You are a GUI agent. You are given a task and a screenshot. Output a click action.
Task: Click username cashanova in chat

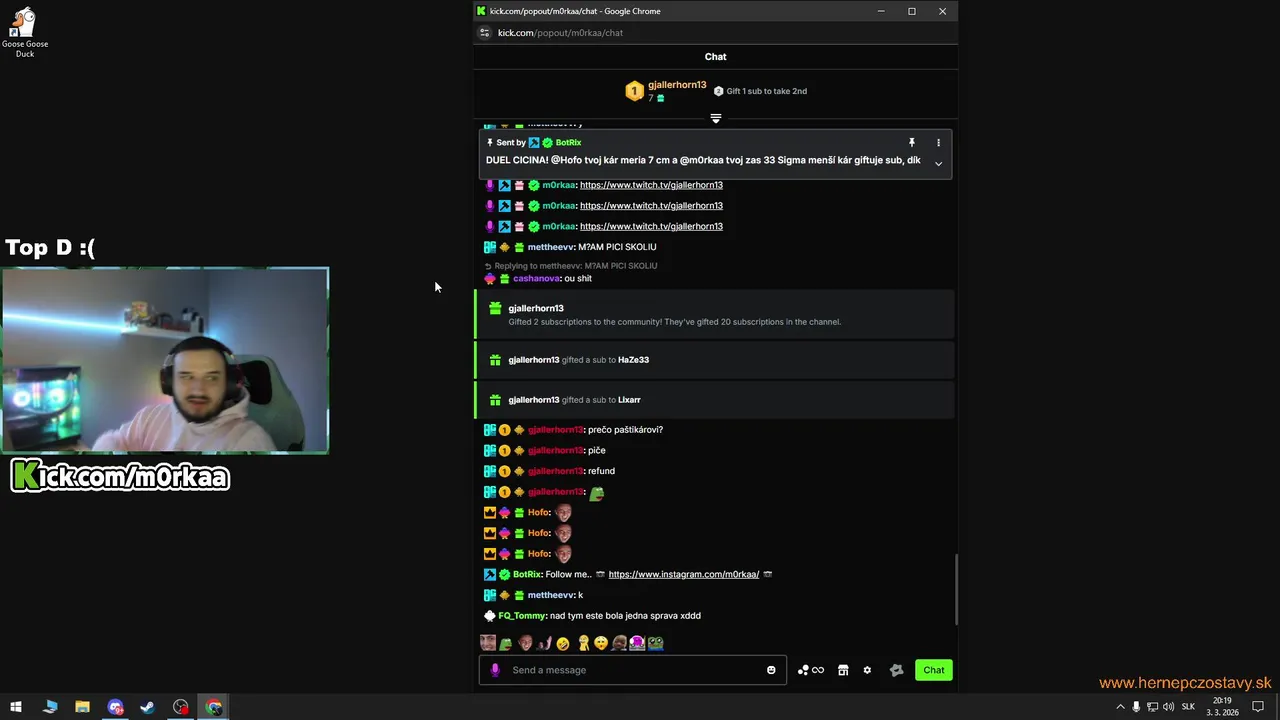point(536,279)
